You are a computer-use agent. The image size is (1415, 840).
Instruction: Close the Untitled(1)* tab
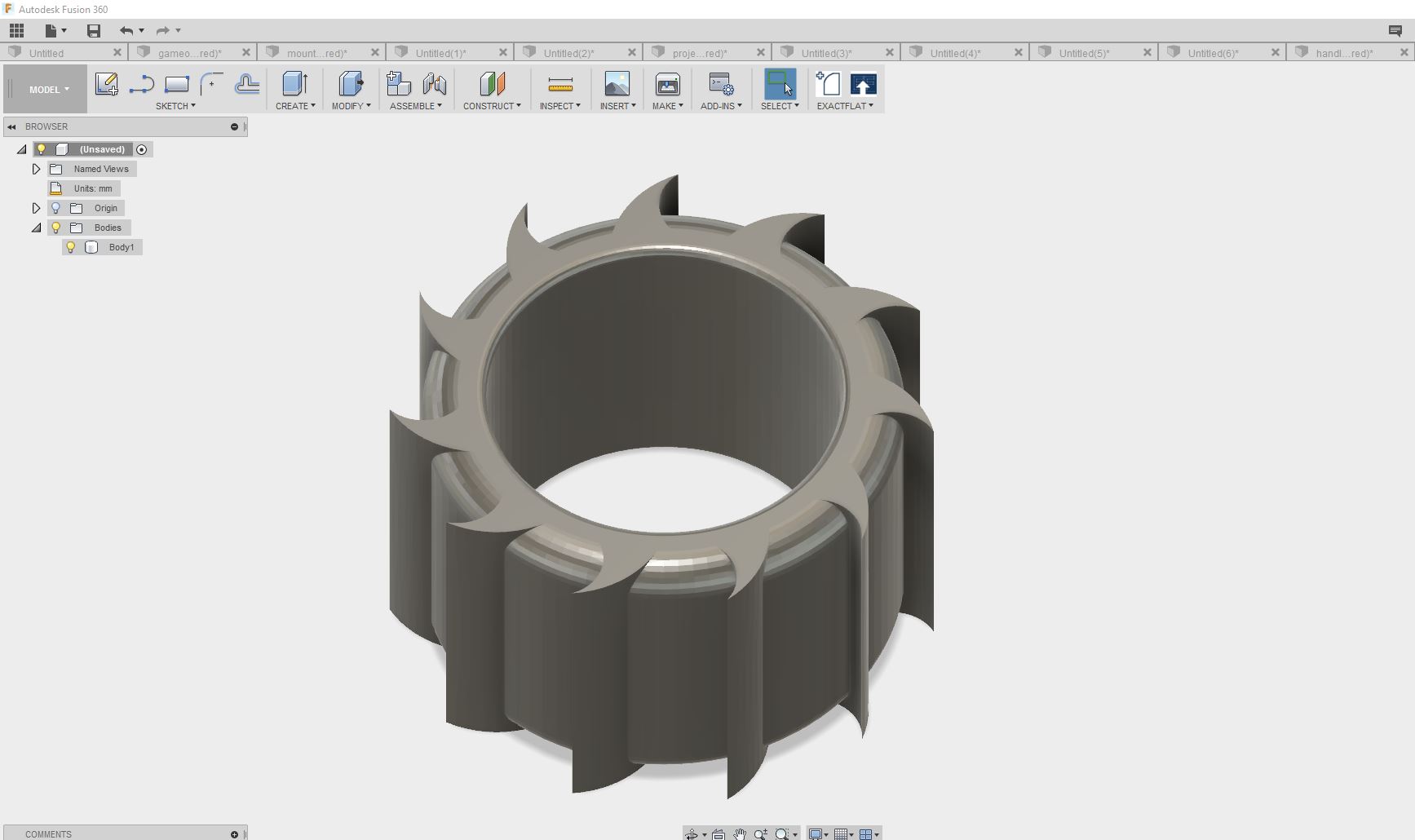tap(503, 52)
